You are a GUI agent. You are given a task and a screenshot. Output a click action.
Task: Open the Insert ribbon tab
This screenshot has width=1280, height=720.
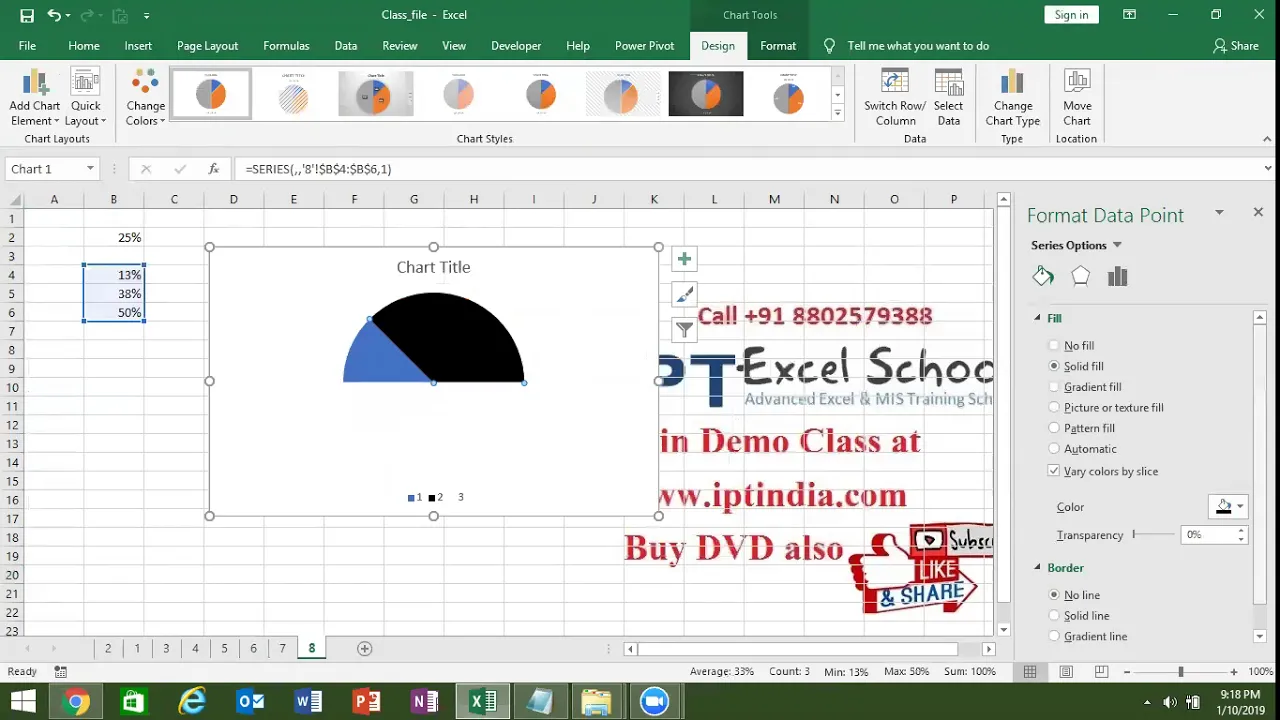[138, 46]
